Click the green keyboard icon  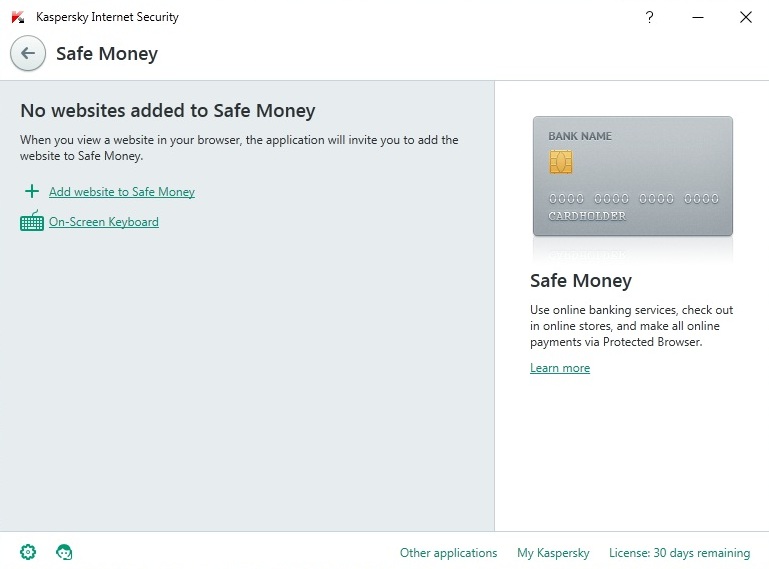click(x=32, y=221)
